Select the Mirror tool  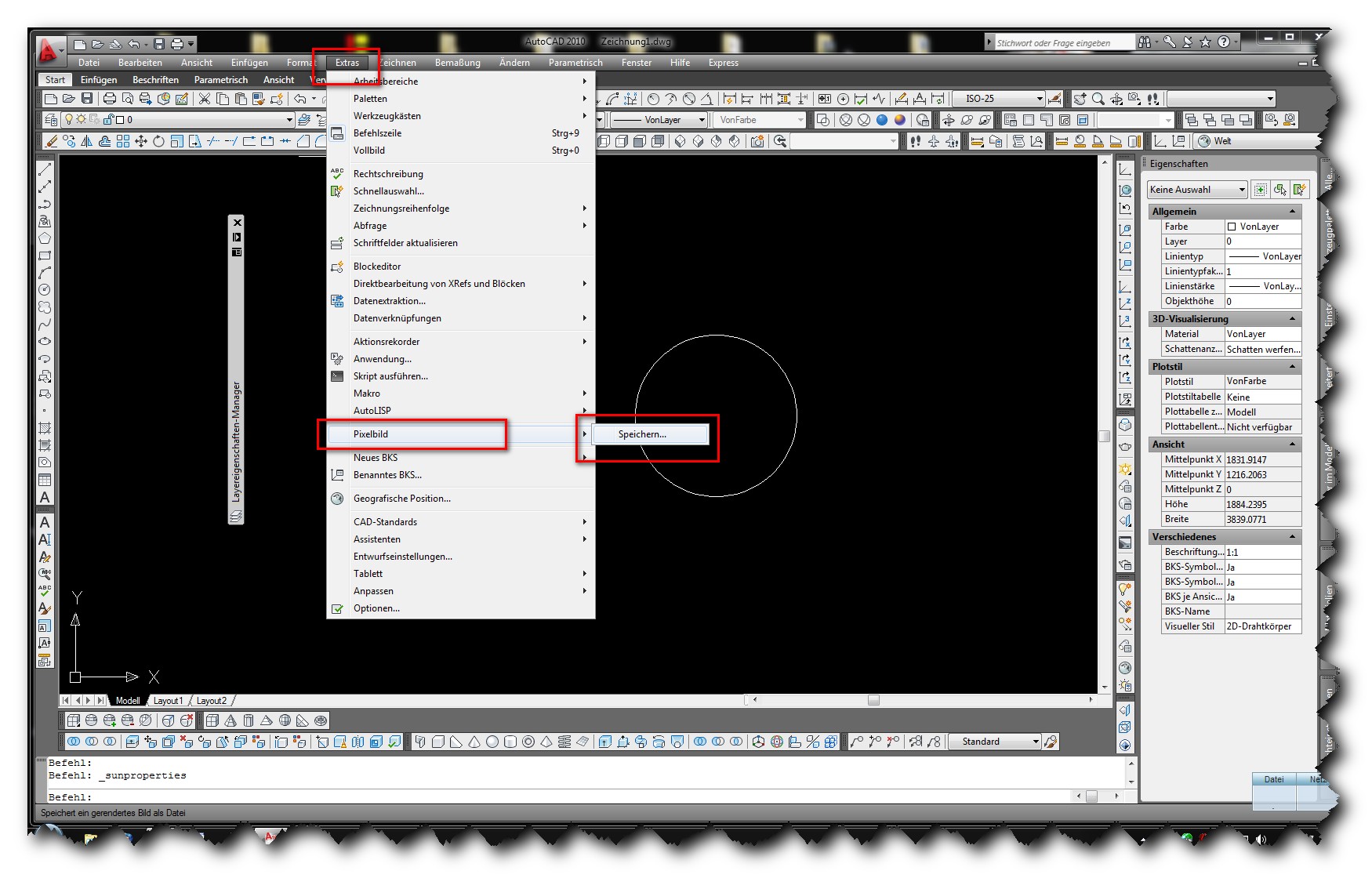pyautogui.click(x=87, y=141)
